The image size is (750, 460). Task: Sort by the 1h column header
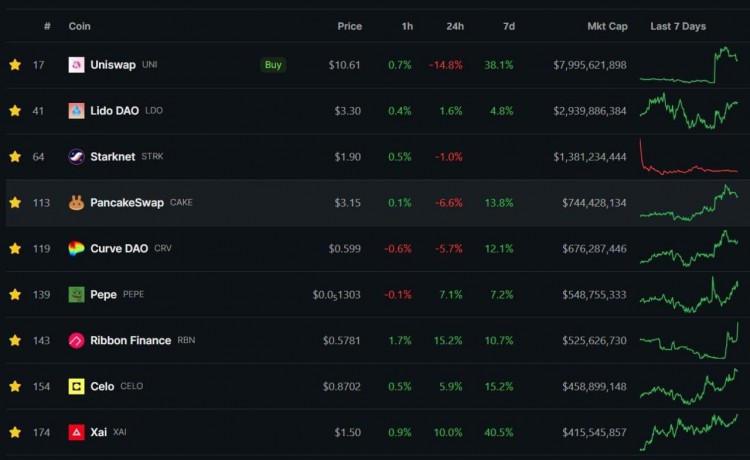[x=407, y=26]
